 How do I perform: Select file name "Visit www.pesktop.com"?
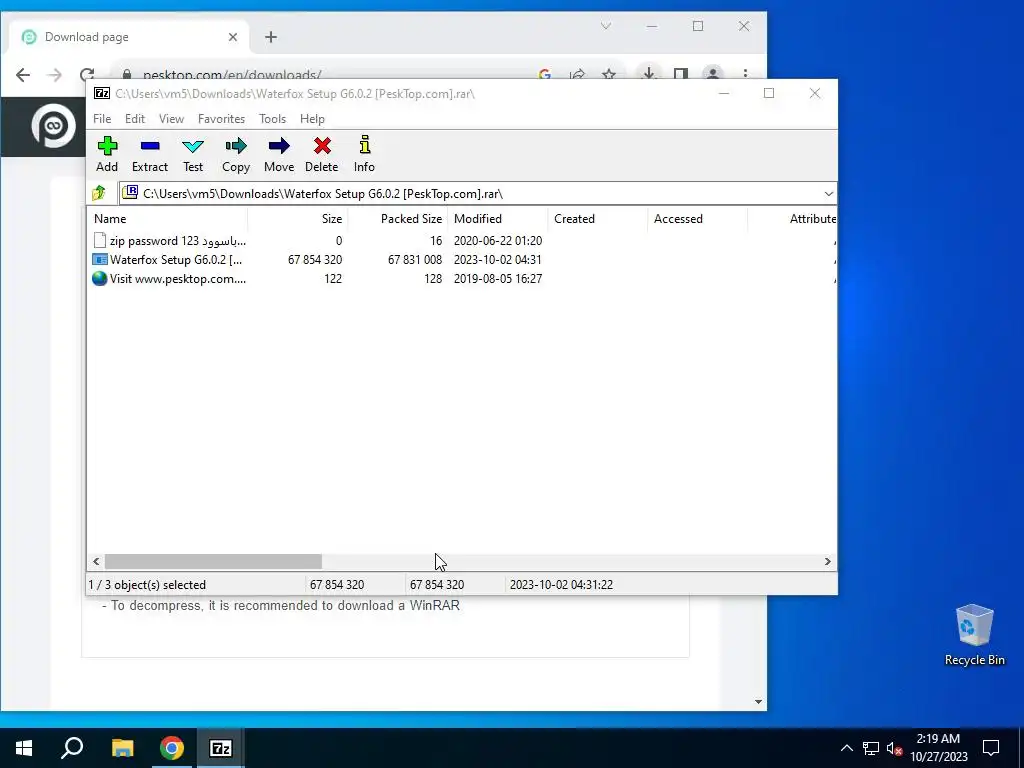click(178, 279)
